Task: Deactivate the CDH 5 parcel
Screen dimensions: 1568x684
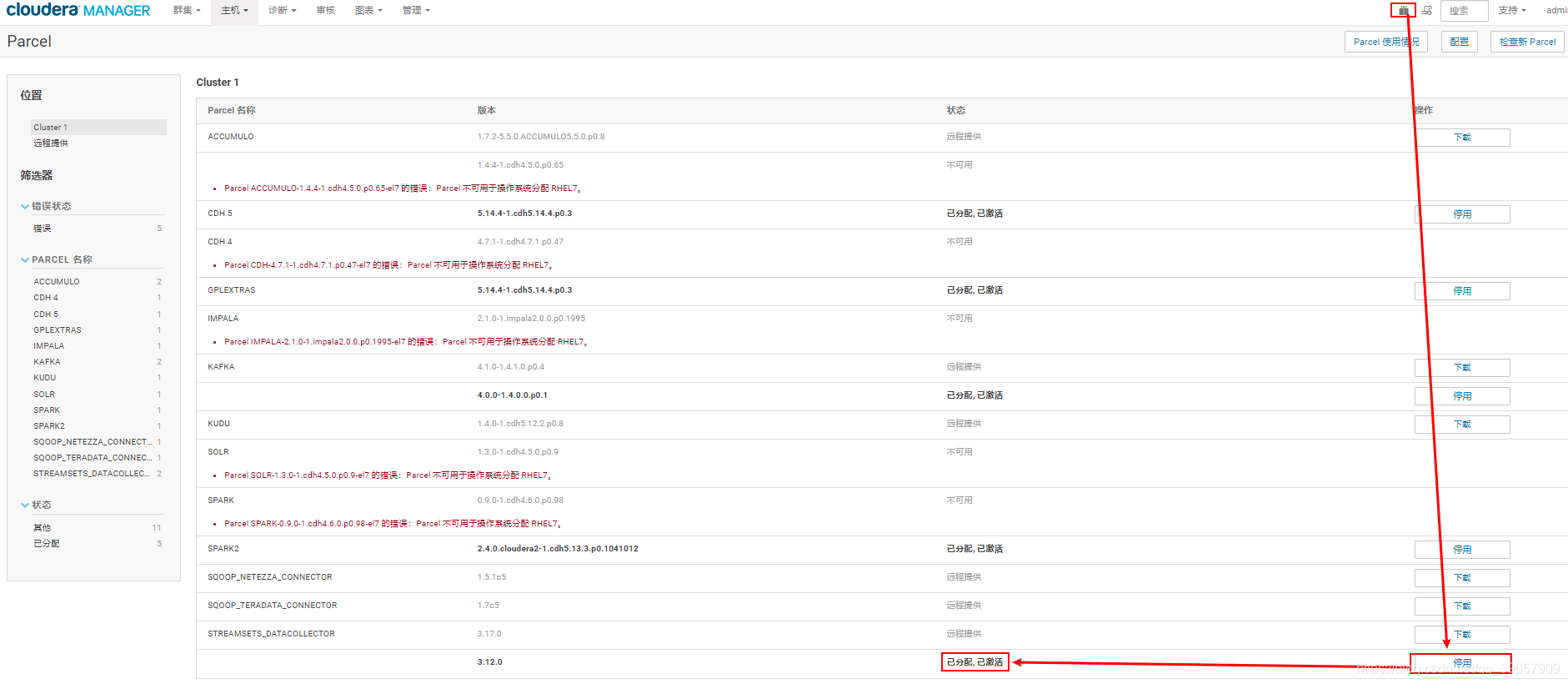Action: coord(1462,214)
